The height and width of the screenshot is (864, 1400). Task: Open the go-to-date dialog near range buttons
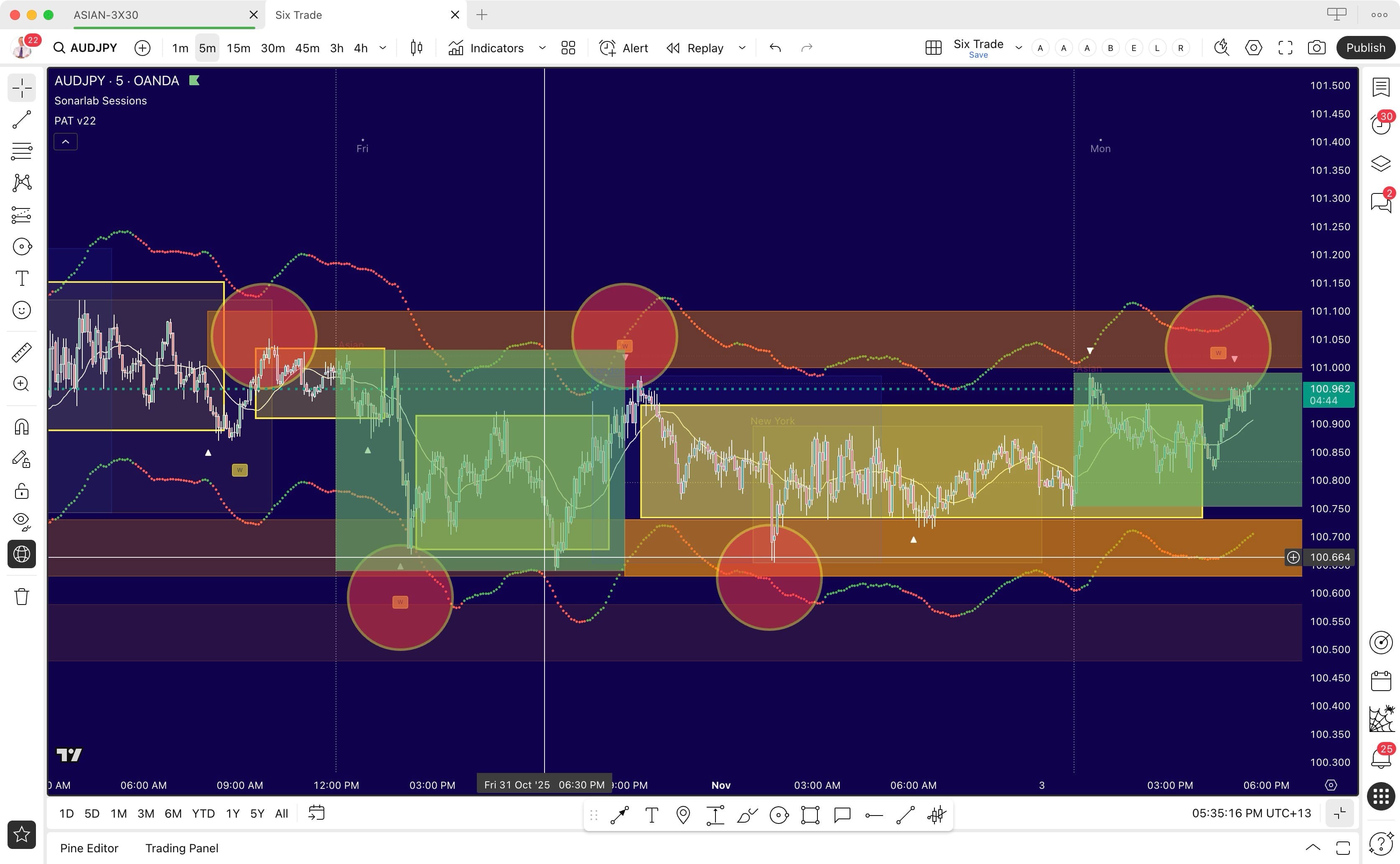pyautogui.click(x=316, y=813)
